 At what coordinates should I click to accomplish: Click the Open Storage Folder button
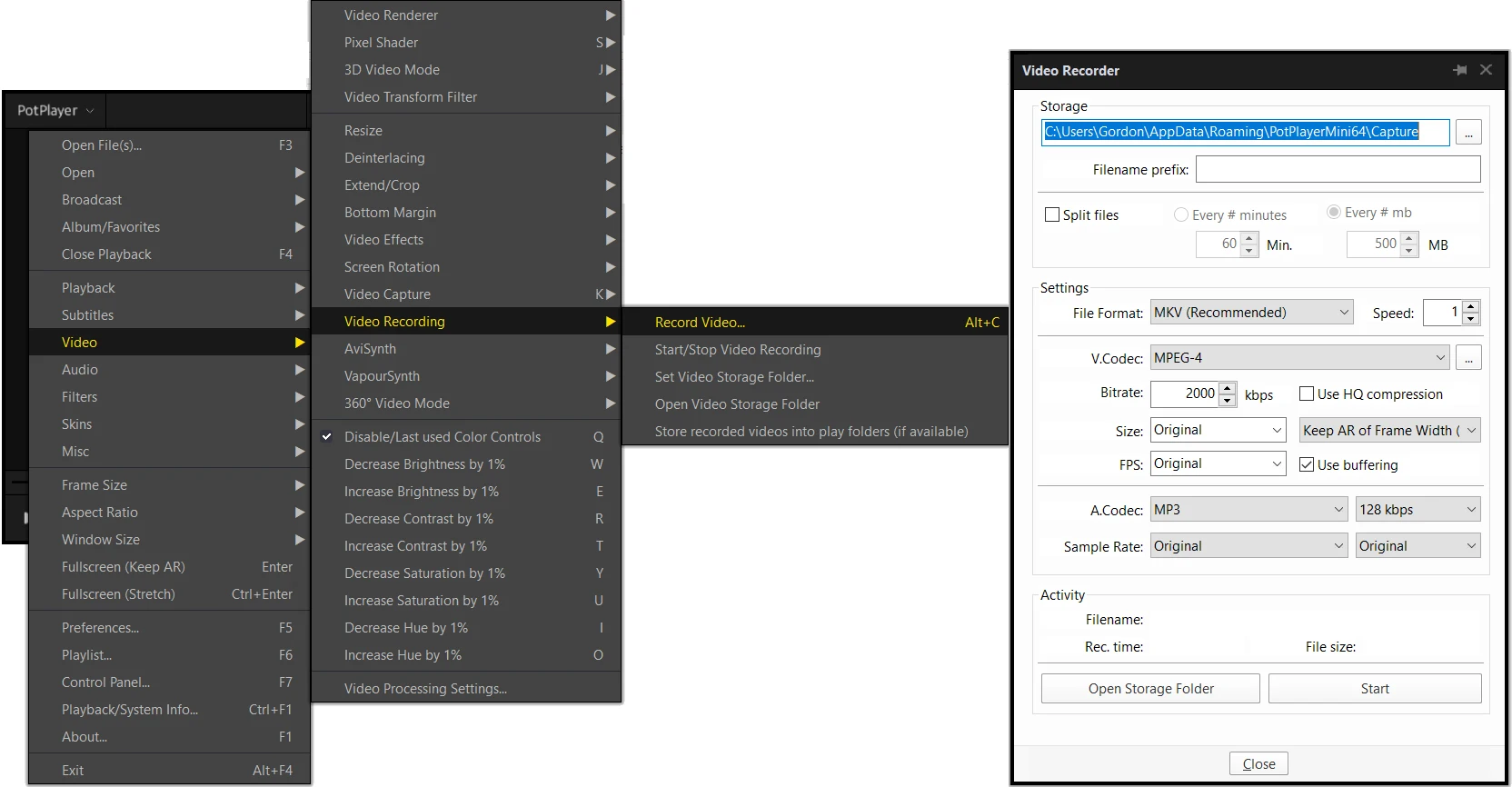tap(1150, 689)
